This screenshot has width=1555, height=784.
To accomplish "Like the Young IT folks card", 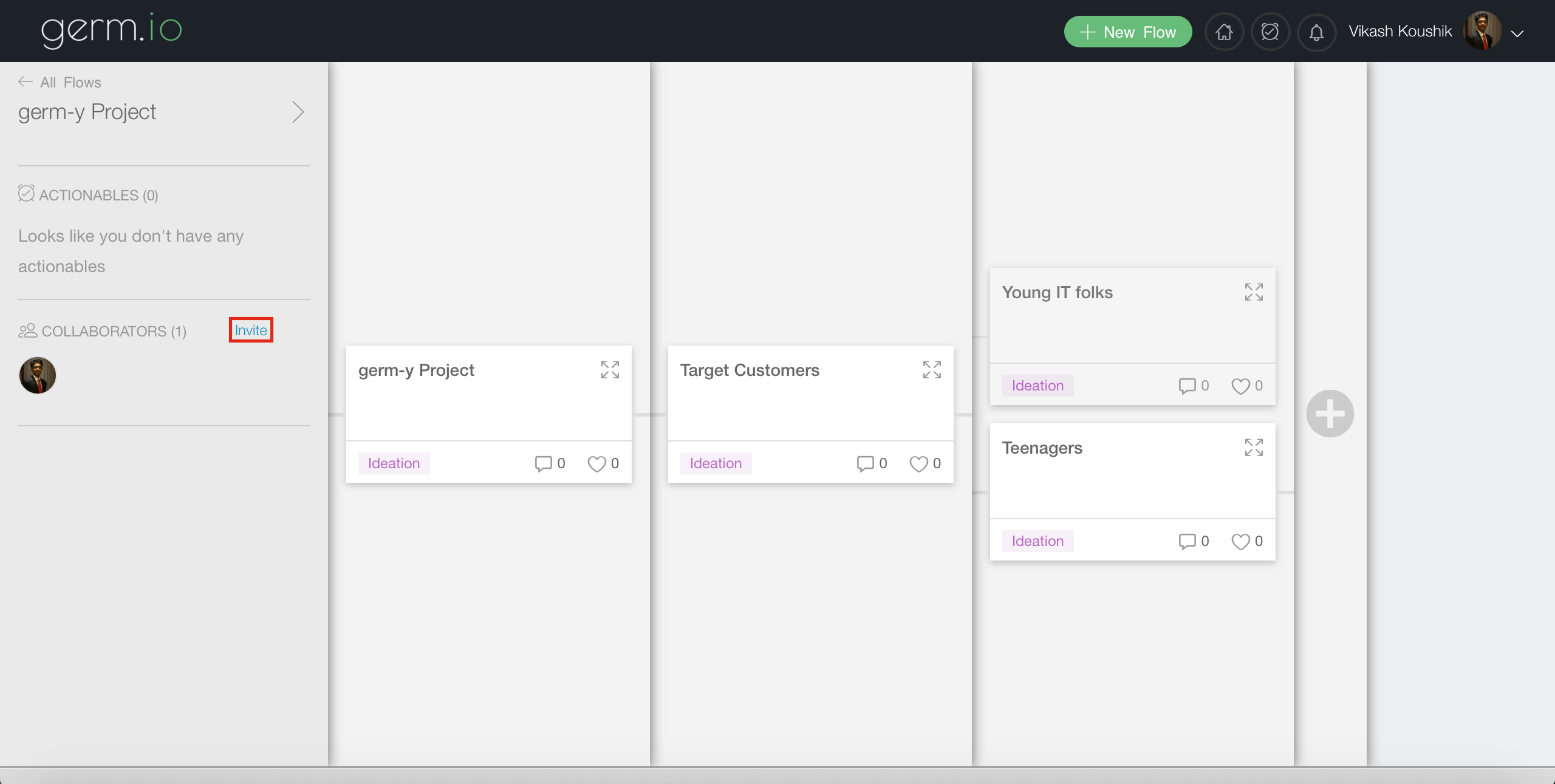I will tap(1240, 386).
